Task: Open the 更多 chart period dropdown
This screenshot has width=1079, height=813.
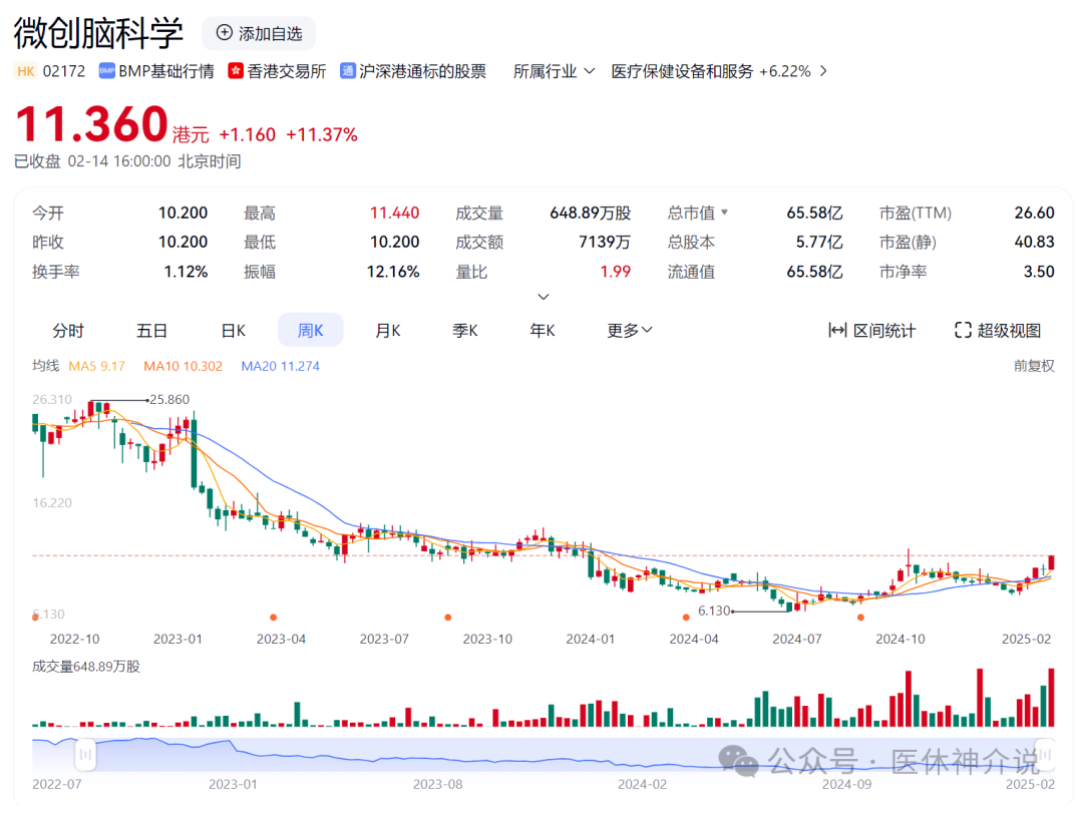Action: point(629,330)
